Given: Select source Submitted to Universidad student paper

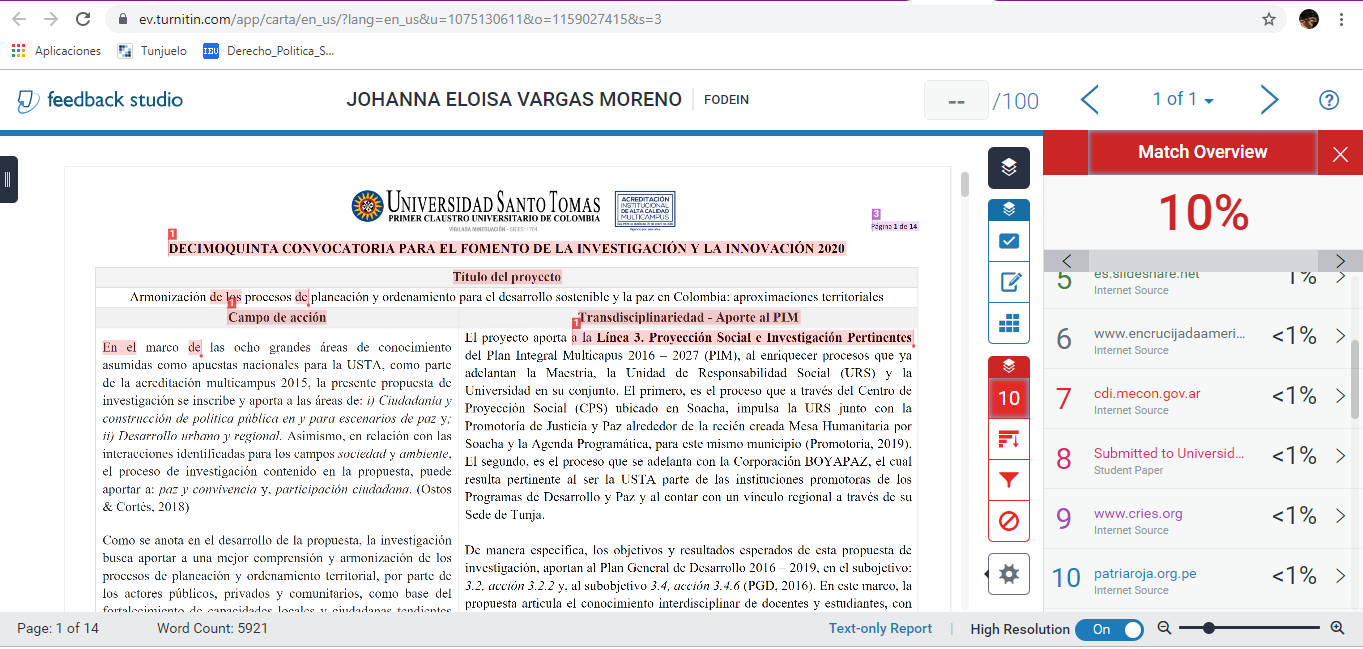Looking at the screenshot, I should point(1170,453).
